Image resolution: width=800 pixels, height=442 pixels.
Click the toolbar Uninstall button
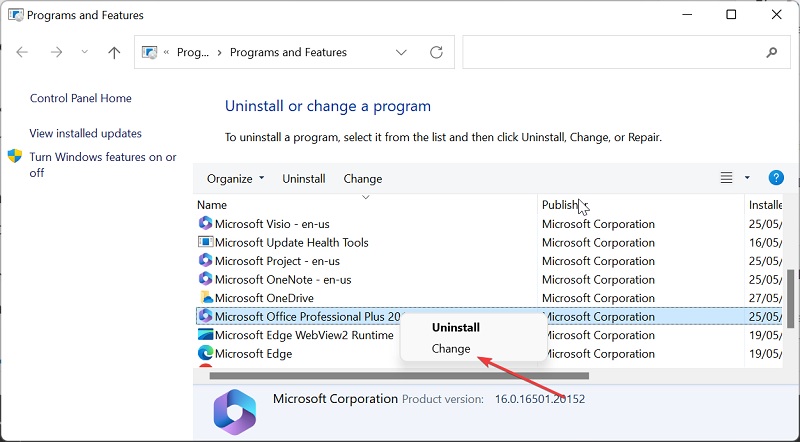pos(304,179)
